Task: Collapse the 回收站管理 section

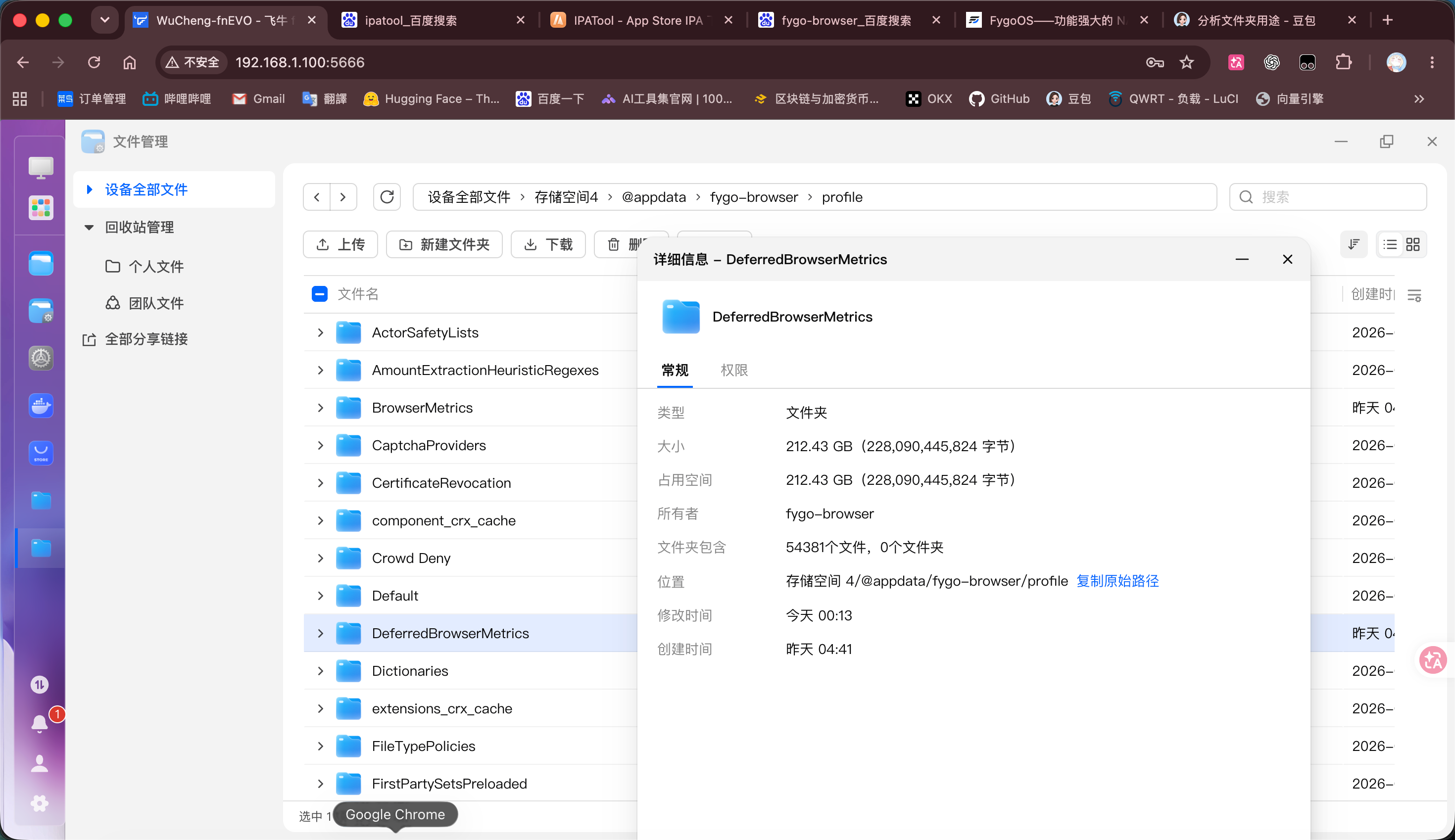Action: 89,227
